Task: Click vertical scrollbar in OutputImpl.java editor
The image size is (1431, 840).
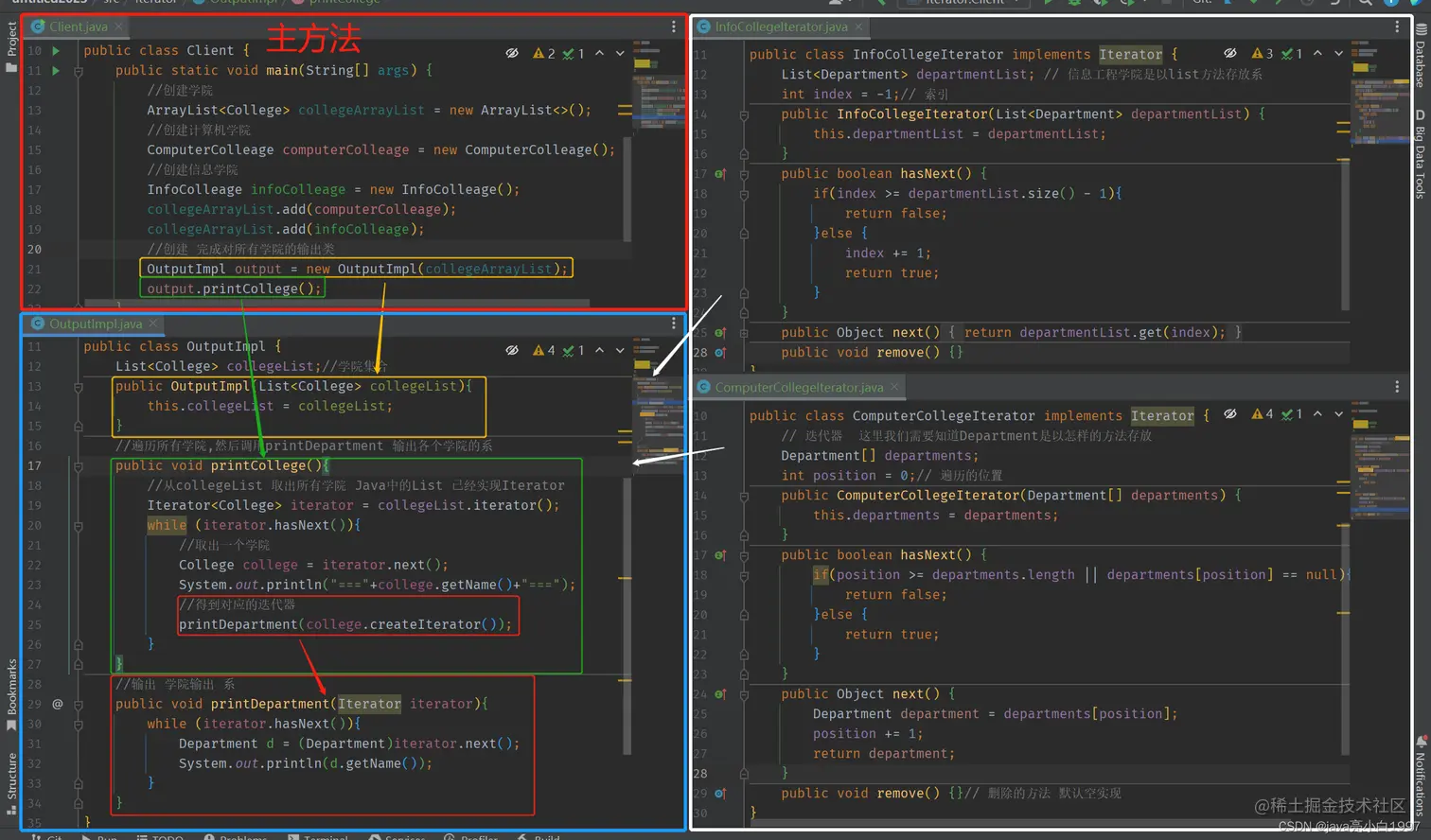Action: click(627, 615)
